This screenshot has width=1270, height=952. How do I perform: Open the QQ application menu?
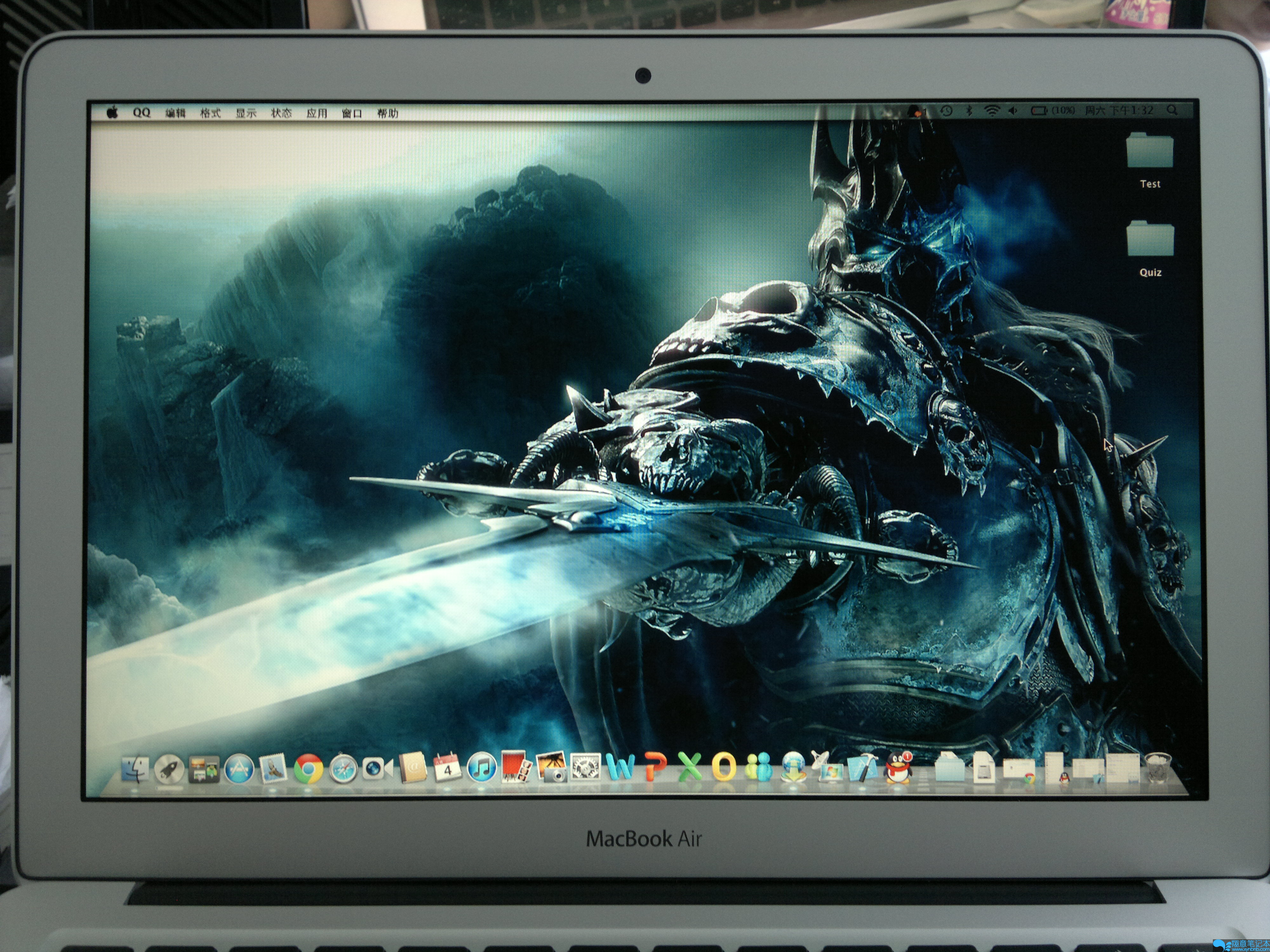point(141,112)
